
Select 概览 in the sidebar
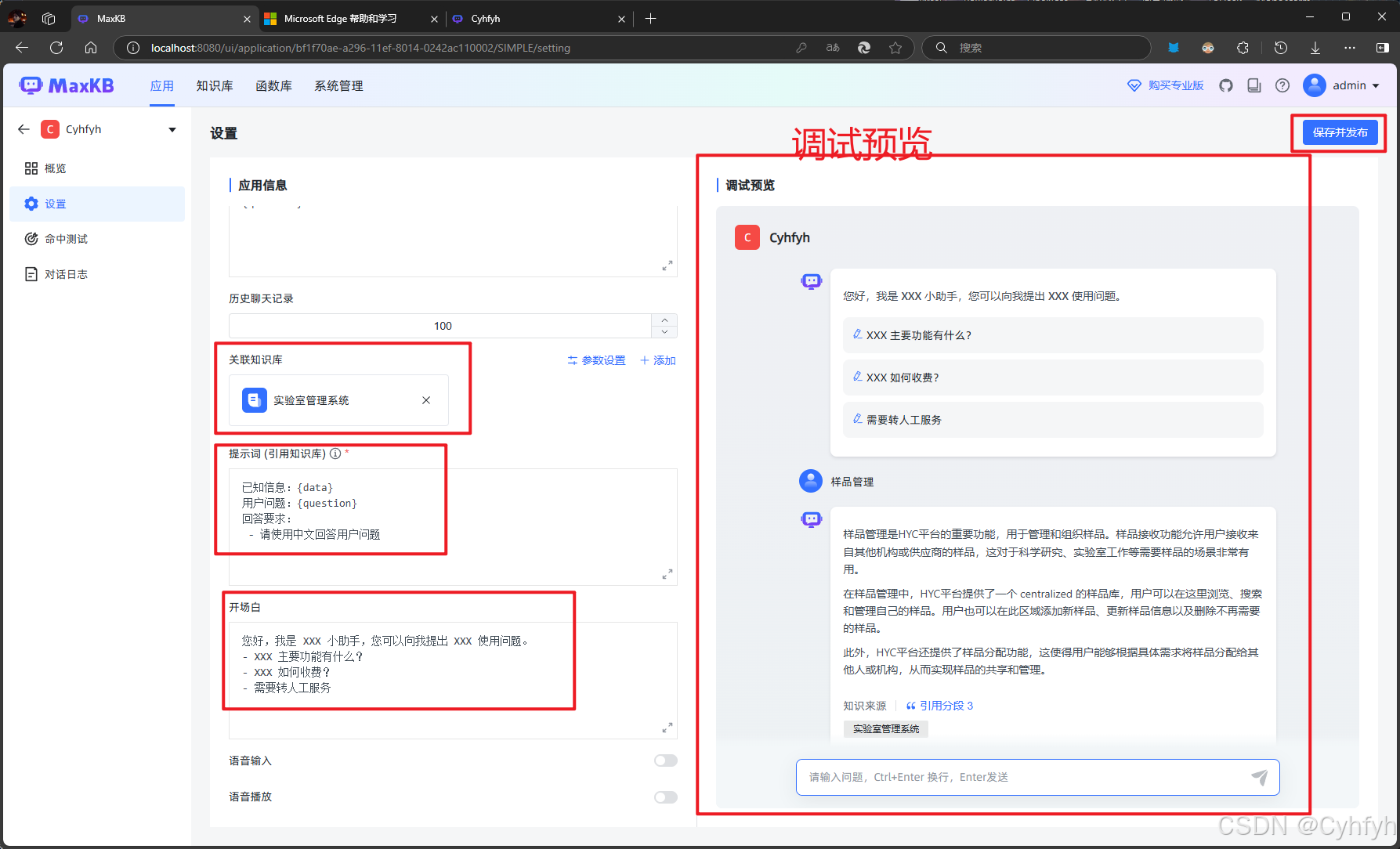(97, 168)
